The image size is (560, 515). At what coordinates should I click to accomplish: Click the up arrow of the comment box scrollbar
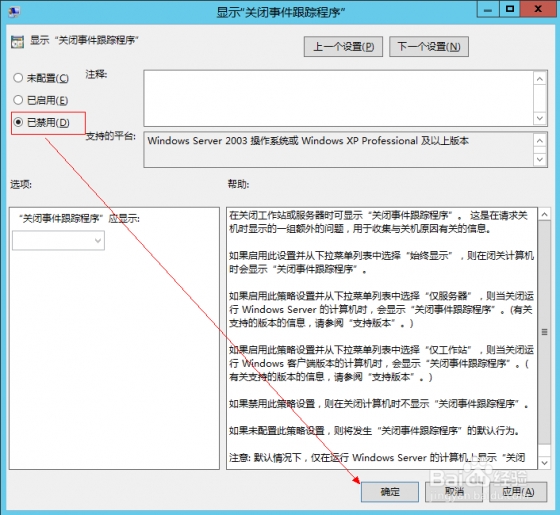(540, 79)
